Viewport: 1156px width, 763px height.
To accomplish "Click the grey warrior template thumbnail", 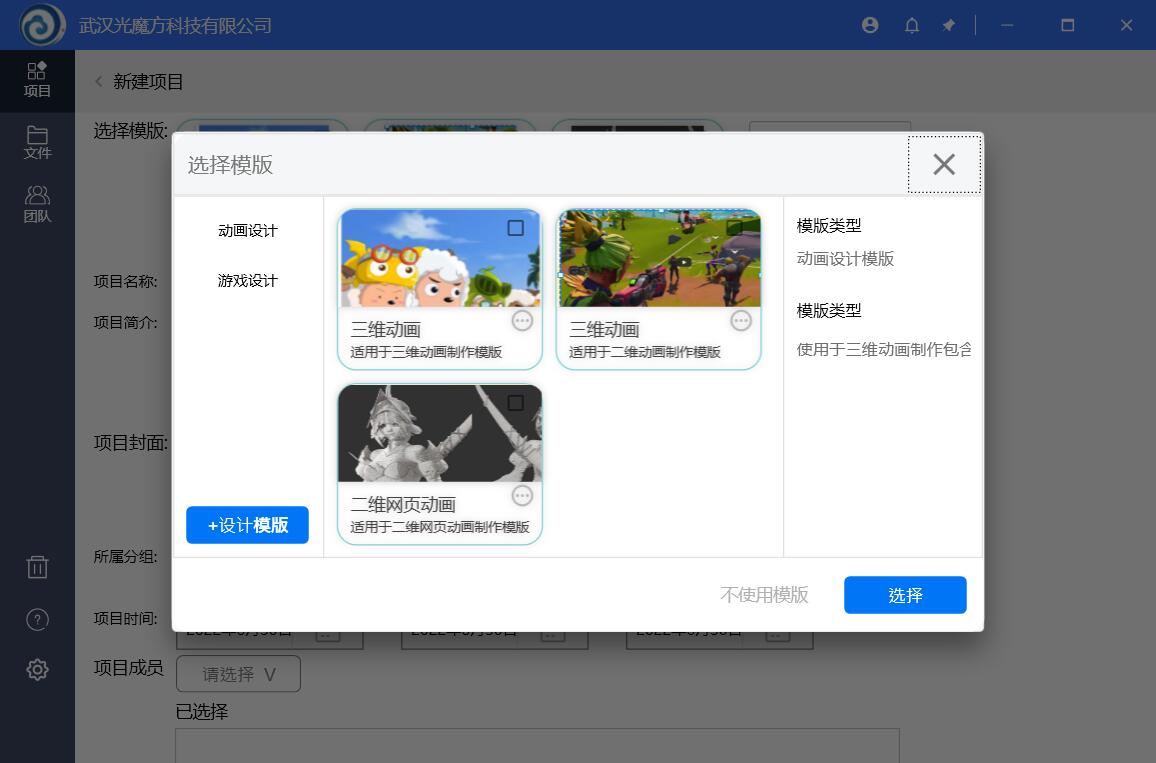I will click(440, 433).
